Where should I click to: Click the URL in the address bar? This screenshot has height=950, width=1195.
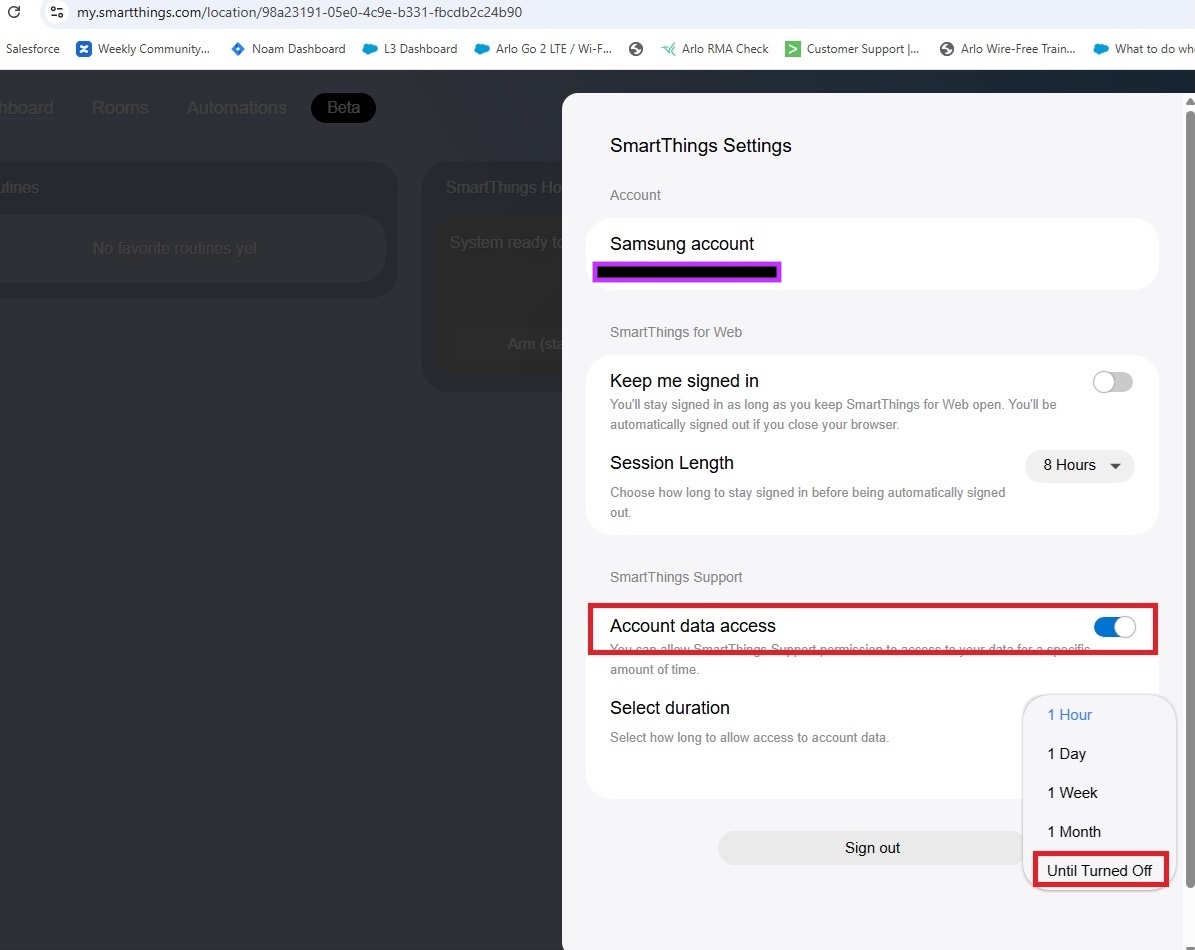[x=300, y=12]
